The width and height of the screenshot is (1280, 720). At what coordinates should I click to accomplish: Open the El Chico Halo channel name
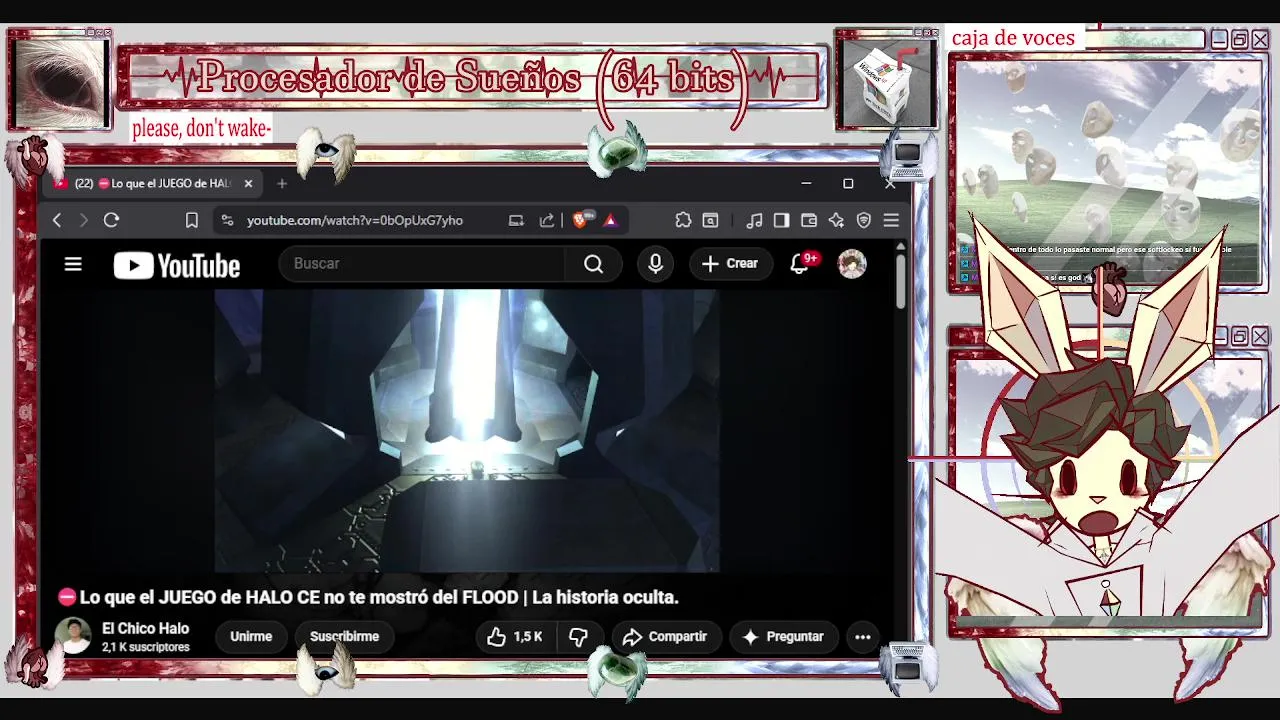click(145, 628)
